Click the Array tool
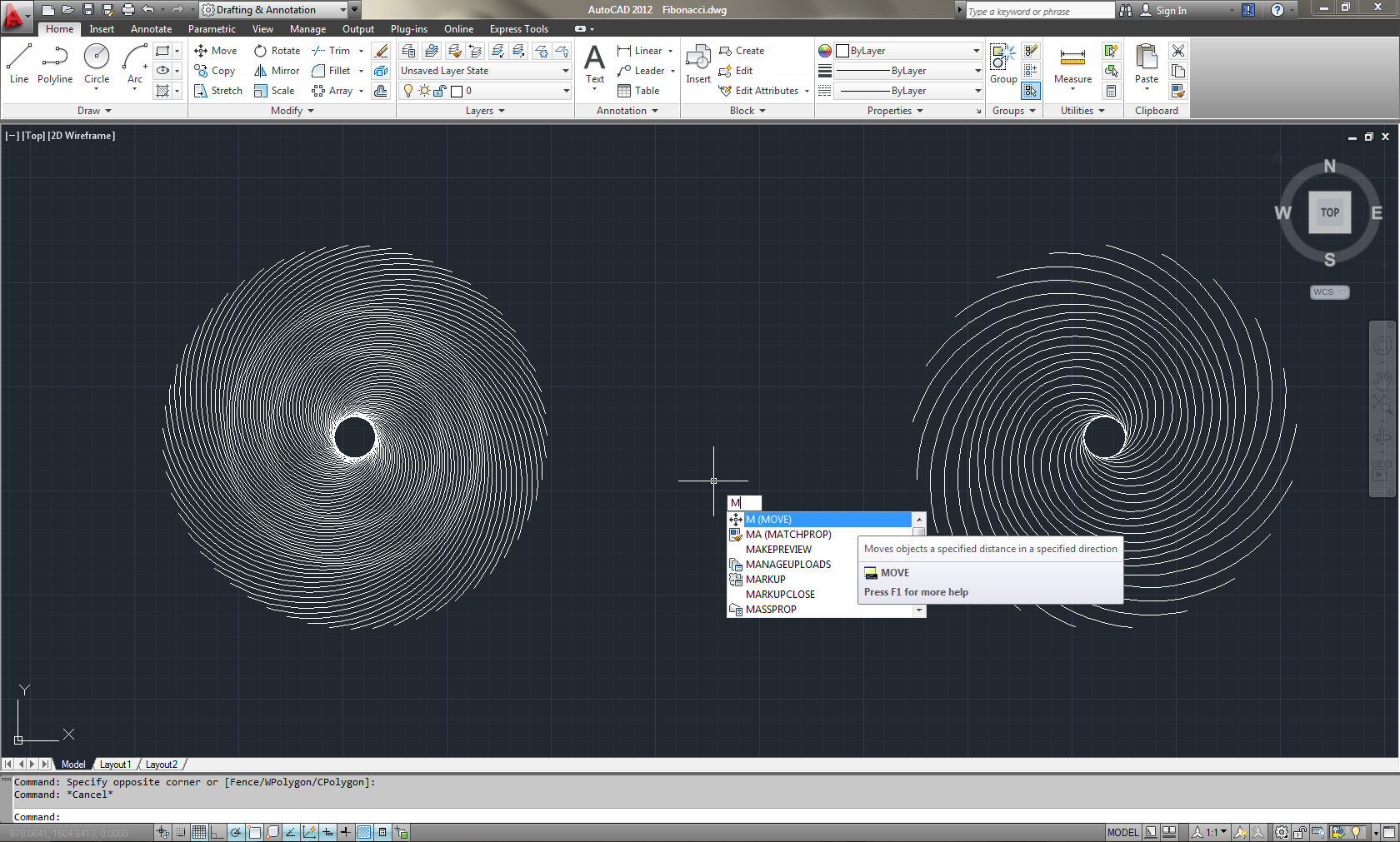 (x=332, y=91)
